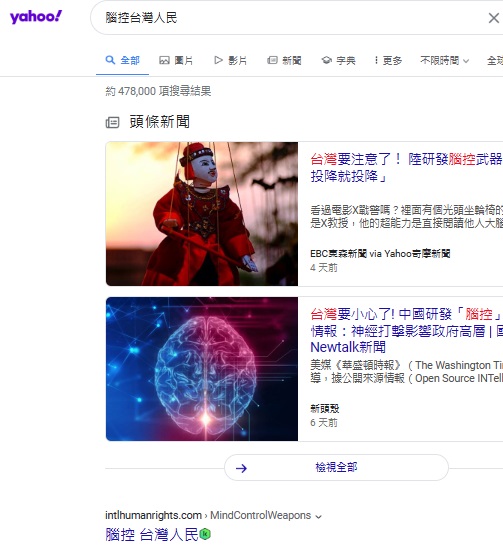
Task: Click the green badge next to 腦控 台灣人民
Action: point(205,534)
